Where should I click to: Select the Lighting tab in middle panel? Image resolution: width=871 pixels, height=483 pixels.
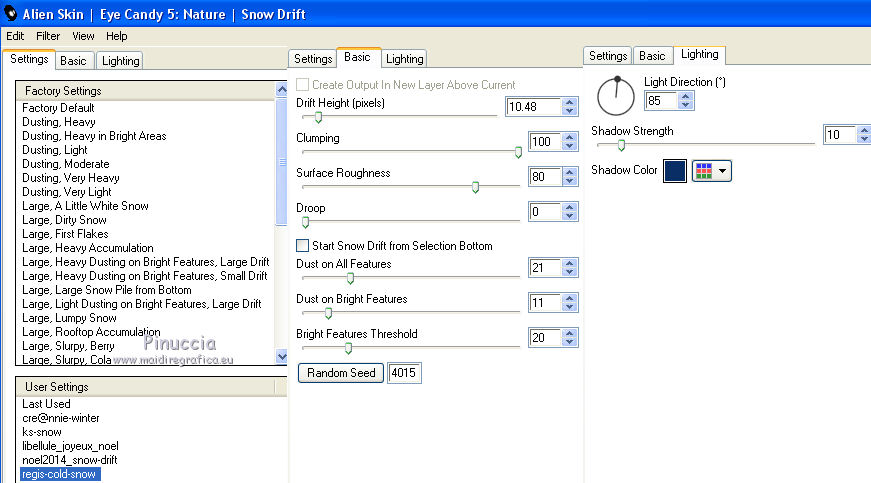pyautogui.click(x=404, y=59)
